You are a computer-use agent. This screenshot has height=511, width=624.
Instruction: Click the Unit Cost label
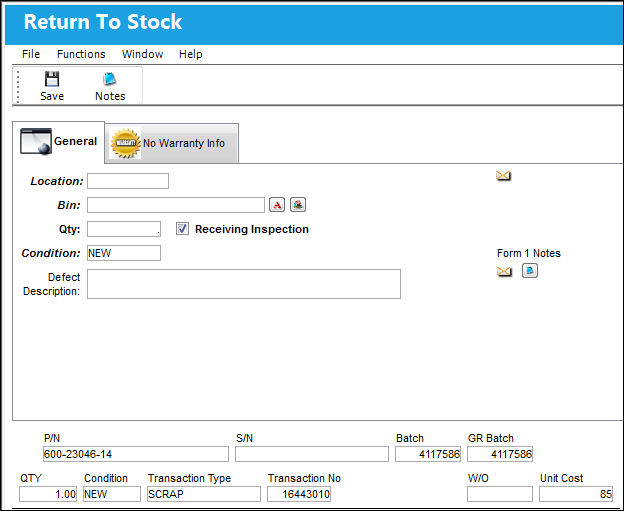pyautogui.click(x=562, y=478)
